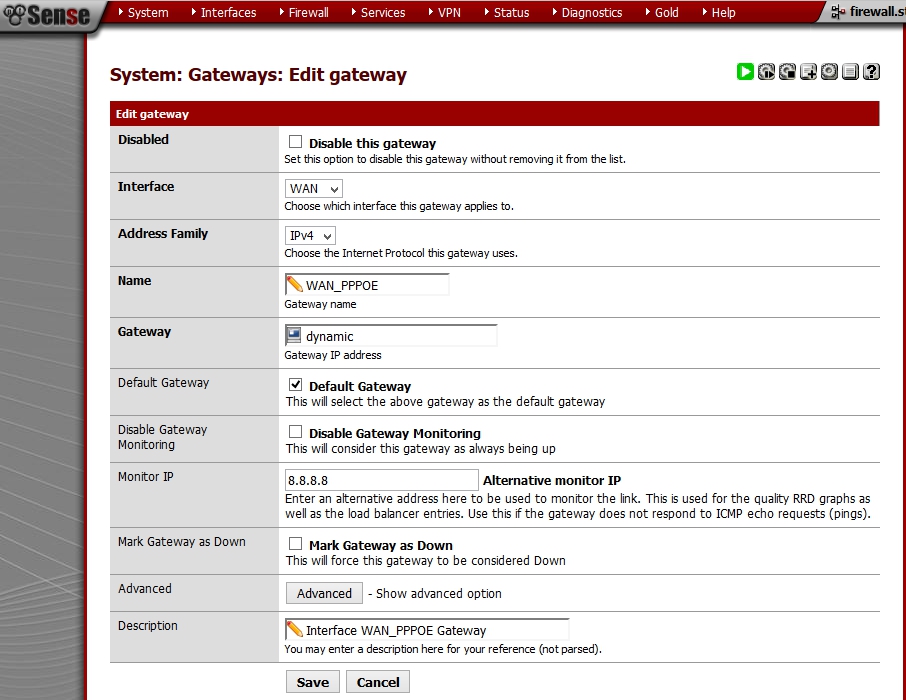Enable Disable Gateway Monitoring checkbox
The image size is (906, 700).
click(295, 432)
